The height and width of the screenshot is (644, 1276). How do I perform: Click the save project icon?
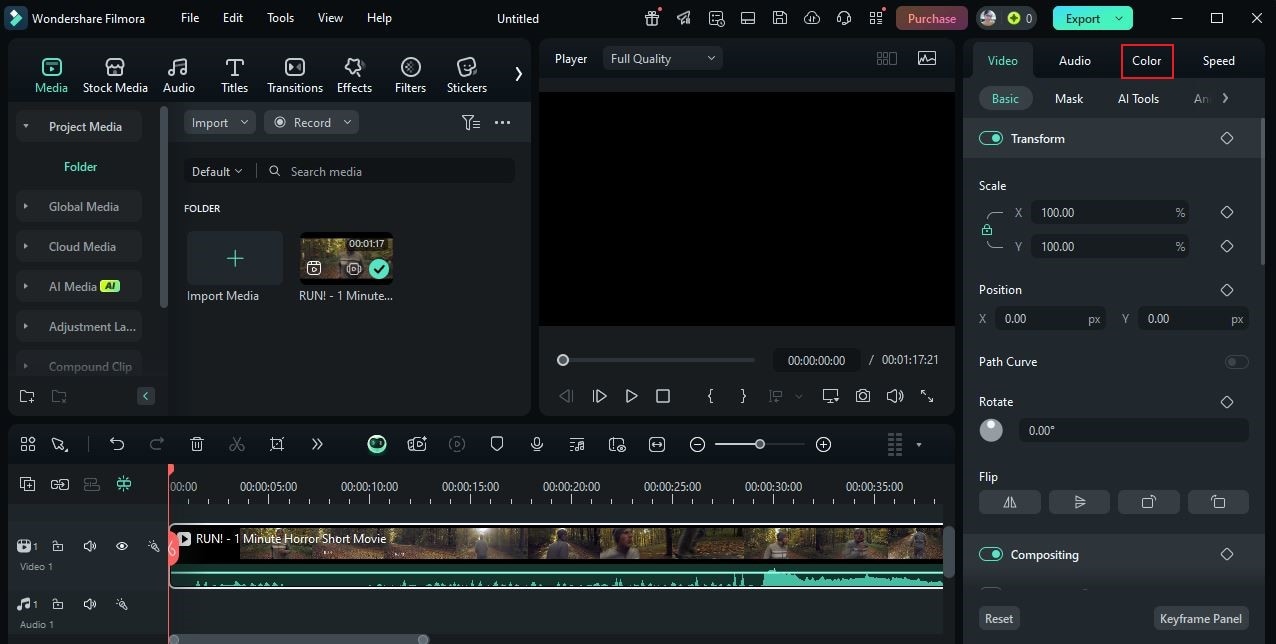pos(780,18)
